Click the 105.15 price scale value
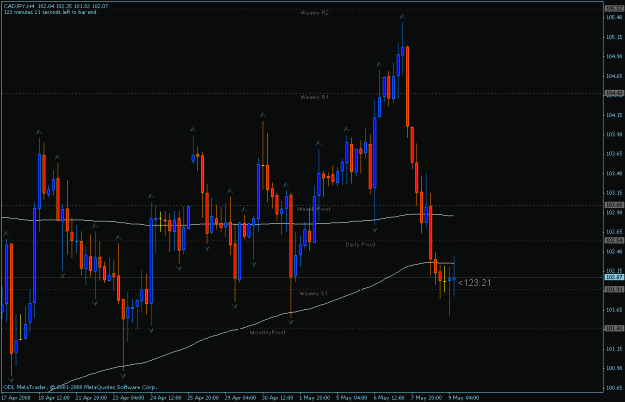Image resolution: width=625 pixels, height=402 pixels. (614, 37)
